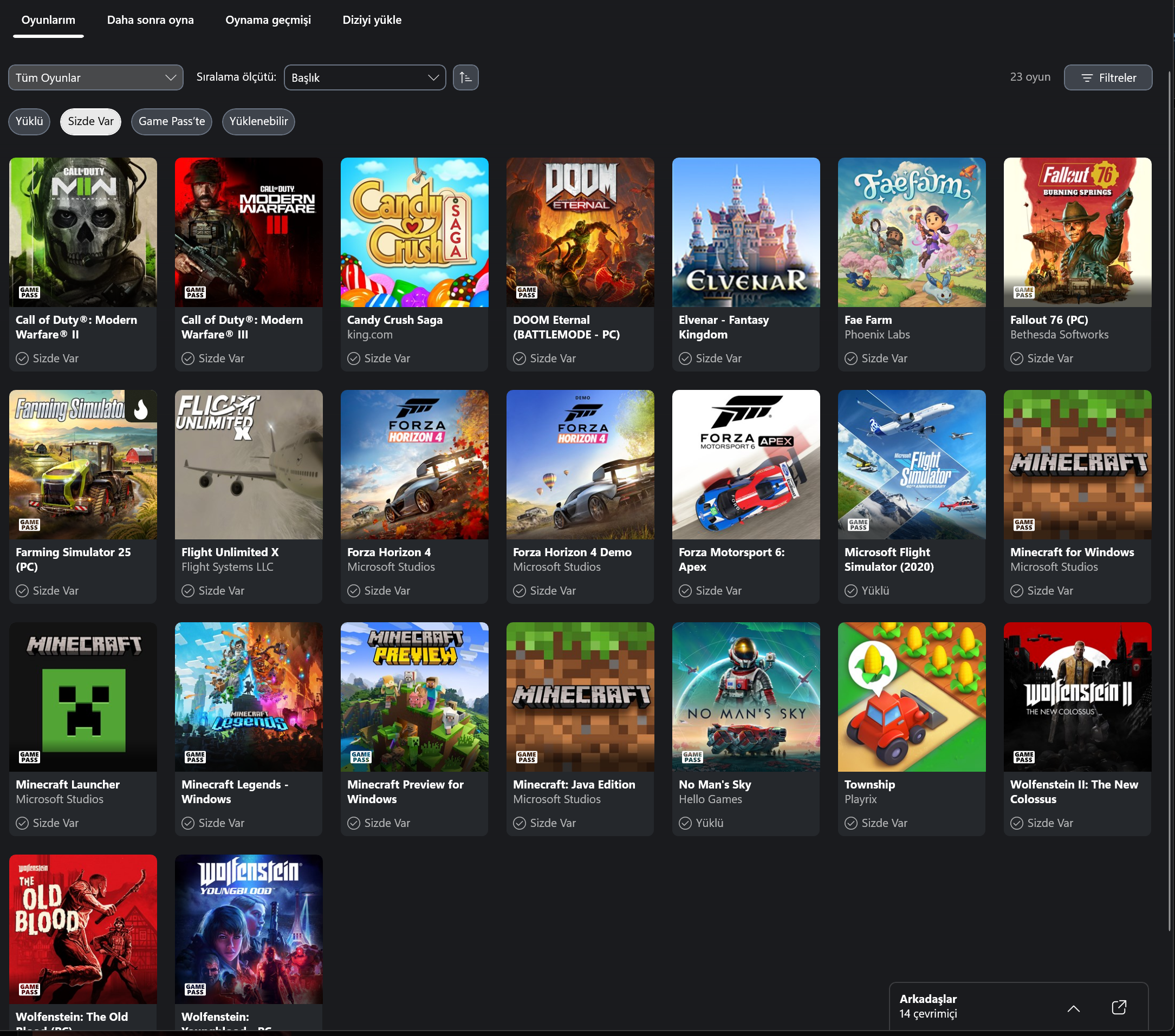Click Game Pass badge on Wolfenstein Youngblood cover

click(195, 989)
